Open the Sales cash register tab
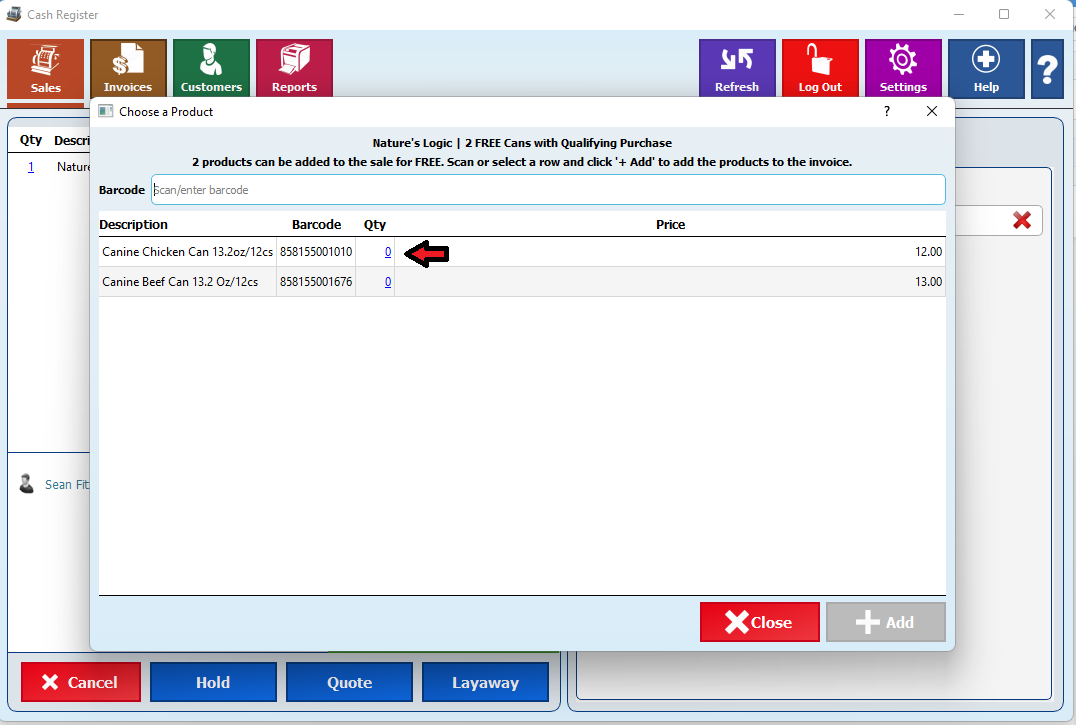 click(x=45, y=69)
